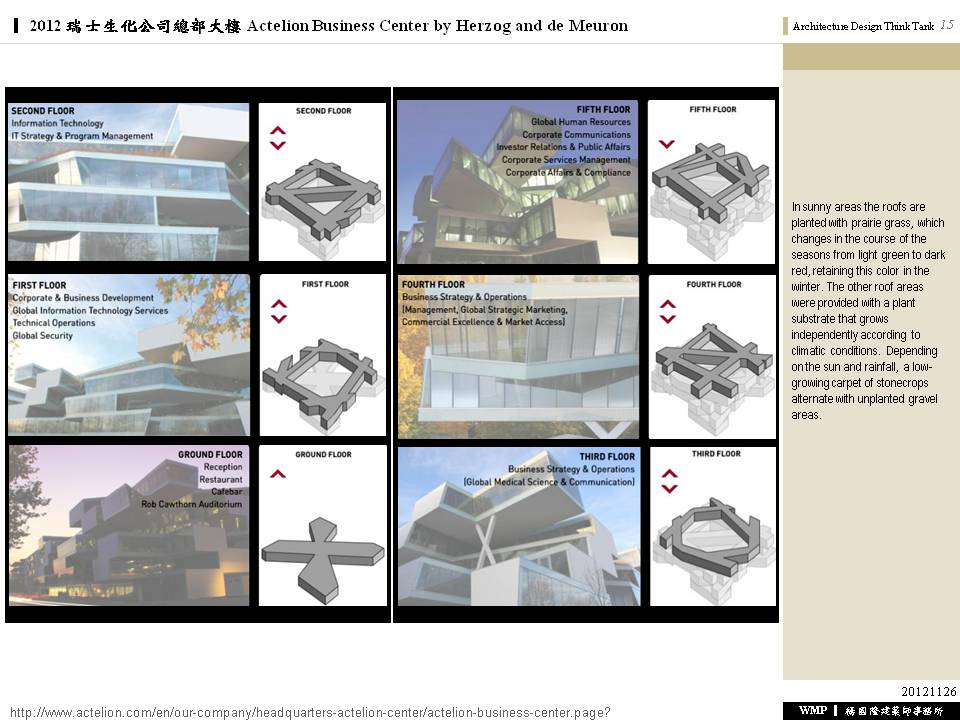
Task: Open the Second Floor Information Technology photo
Action: (129, 182)
